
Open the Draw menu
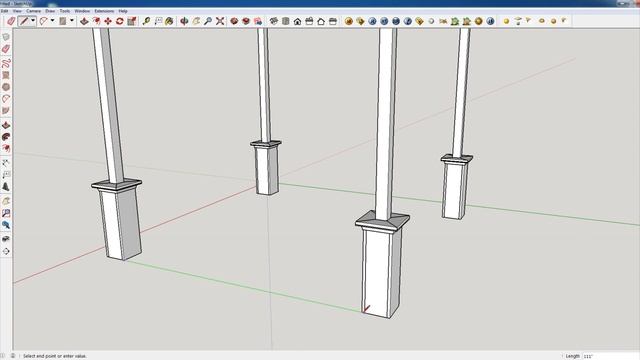tap(50, 11)
